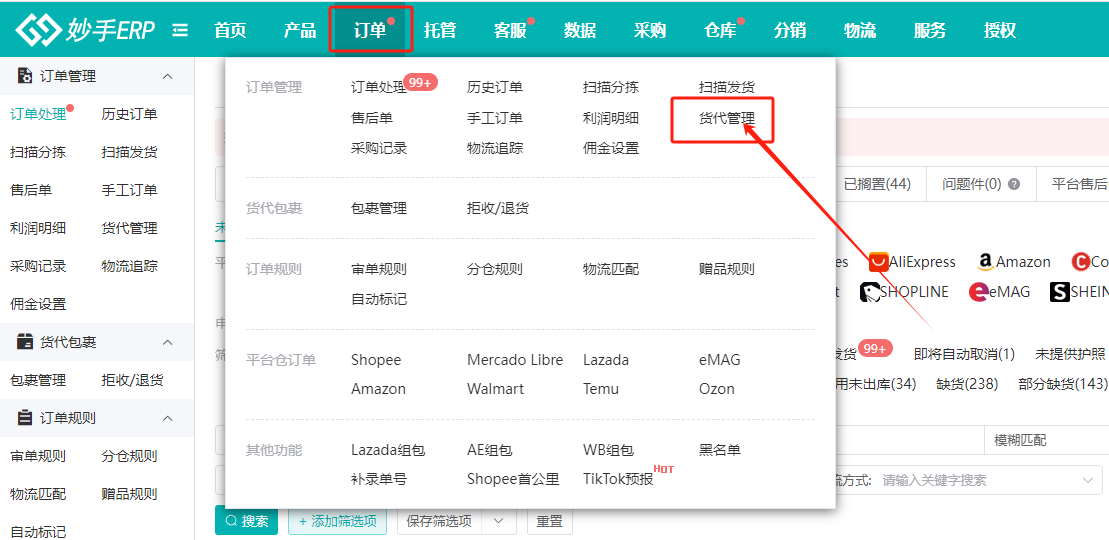The height and width of the screenshot is (540, 1109).
Task: Select the eMAG platform logo in filters
Action: coord(979,292)
